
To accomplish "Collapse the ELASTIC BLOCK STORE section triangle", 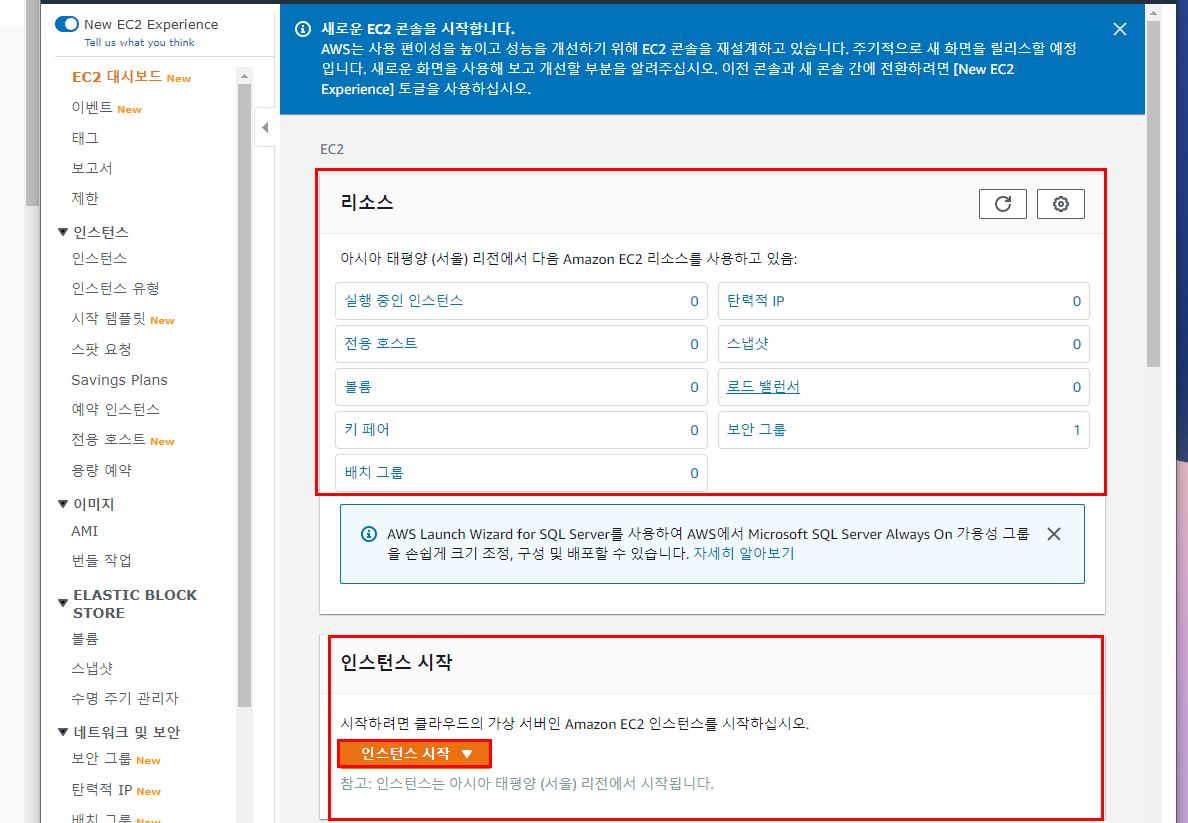I will tap(63, 603).
